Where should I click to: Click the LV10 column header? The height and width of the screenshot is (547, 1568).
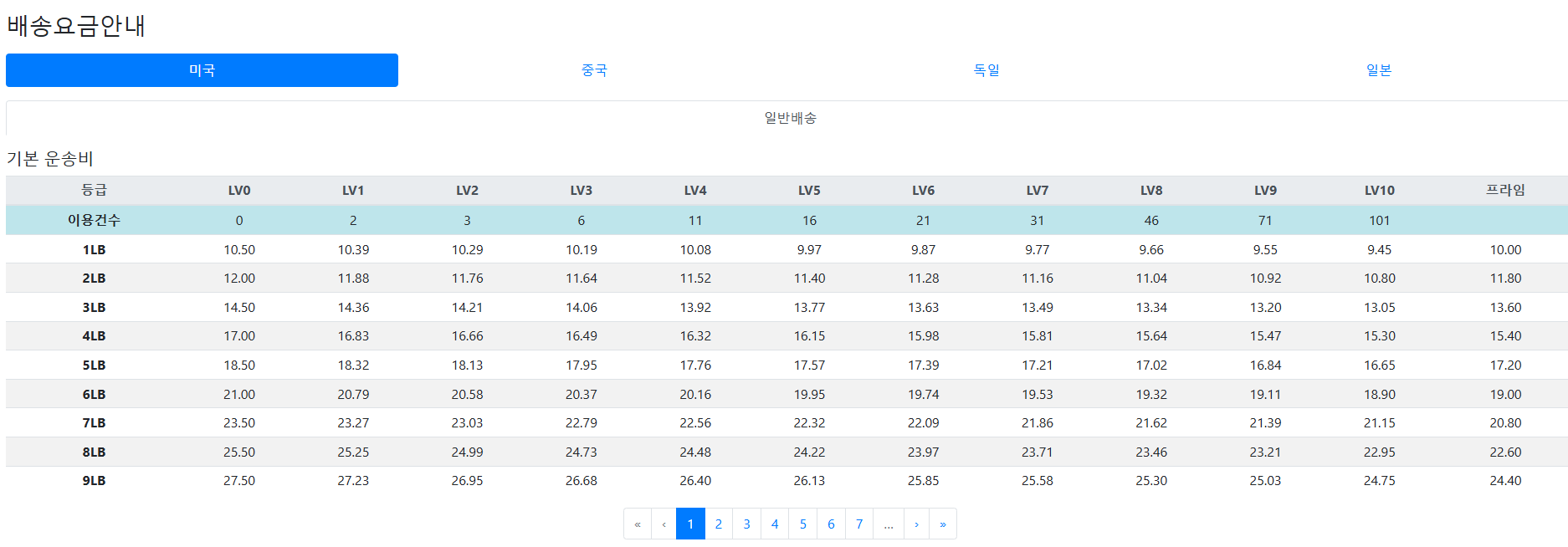coord(1380,191)
